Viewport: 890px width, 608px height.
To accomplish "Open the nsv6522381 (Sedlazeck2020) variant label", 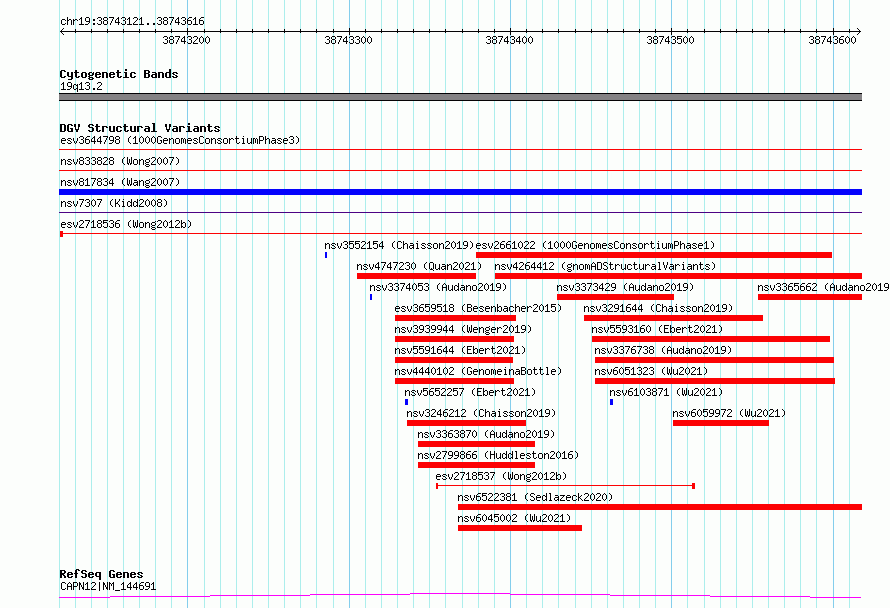I will point(535,497).
